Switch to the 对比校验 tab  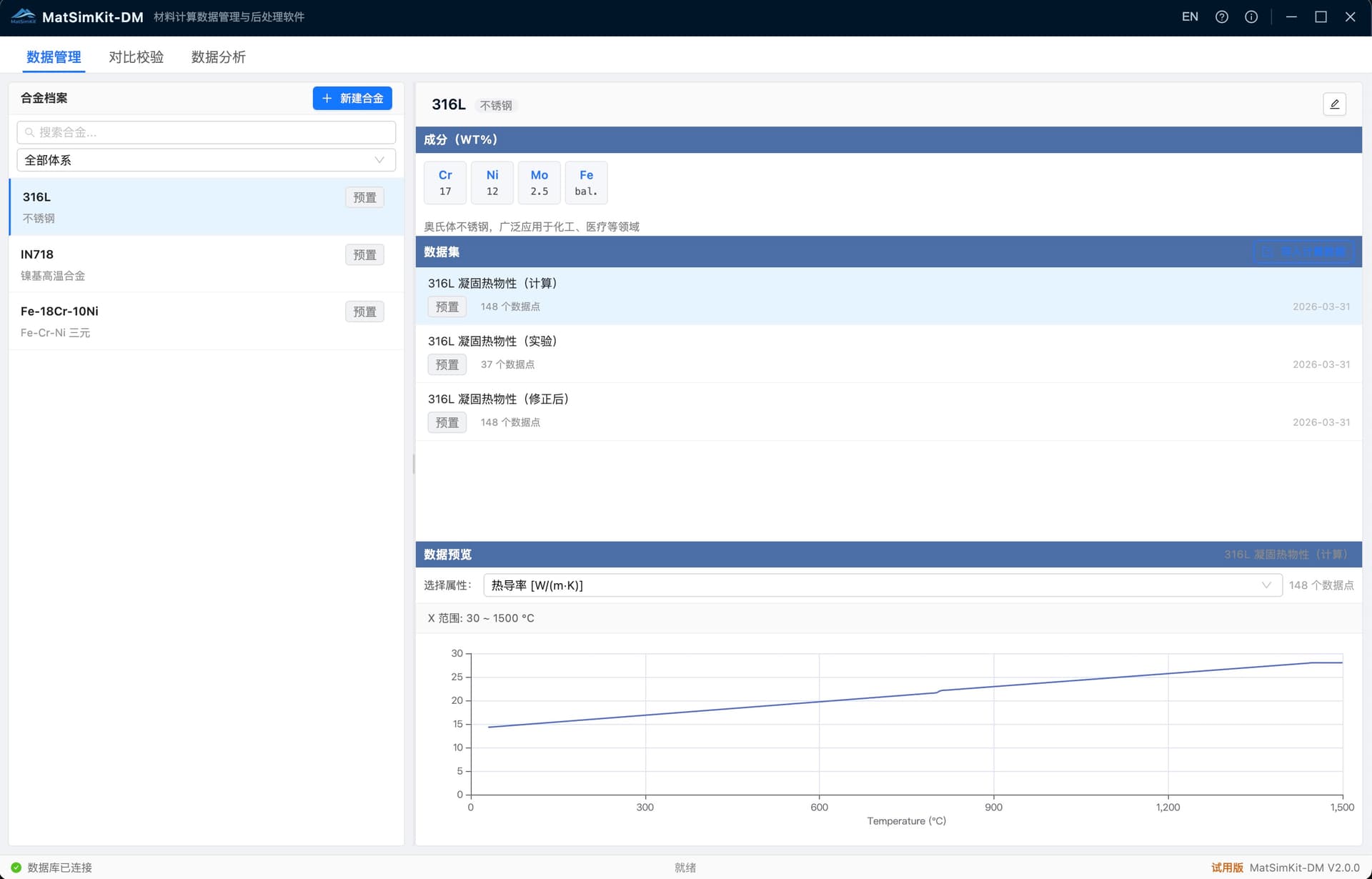(x=135, y=56)
